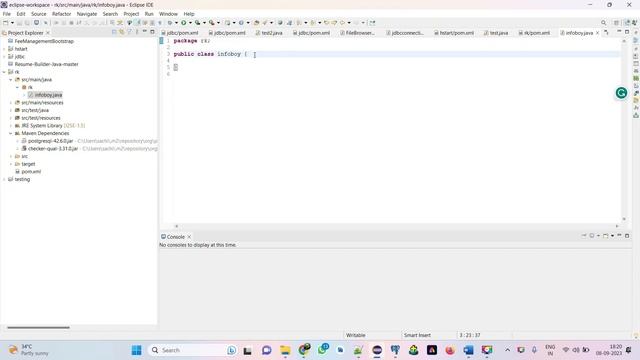Minimize the Project Explorer panel
Viewport: 640px width, 360px height.
(x=144, y=32)
